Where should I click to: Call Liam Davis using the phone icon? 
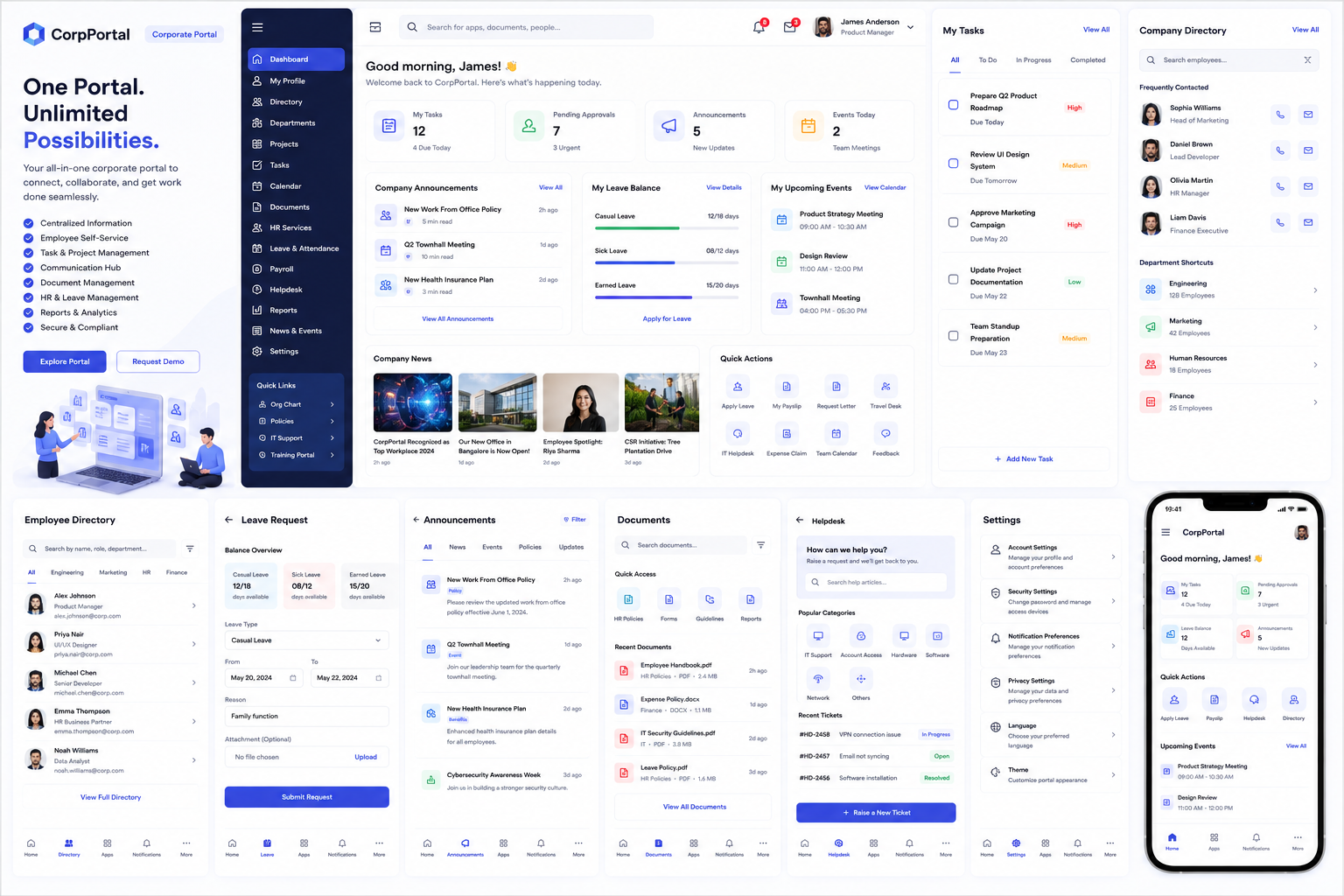click(1280, 223)
